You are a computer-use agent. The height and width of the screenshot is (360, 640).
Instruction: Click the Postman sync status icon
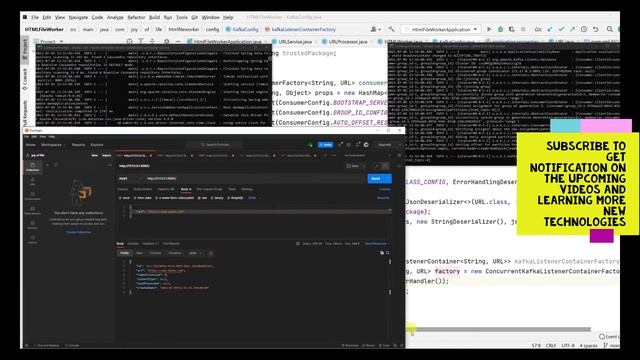coord(310,144)
